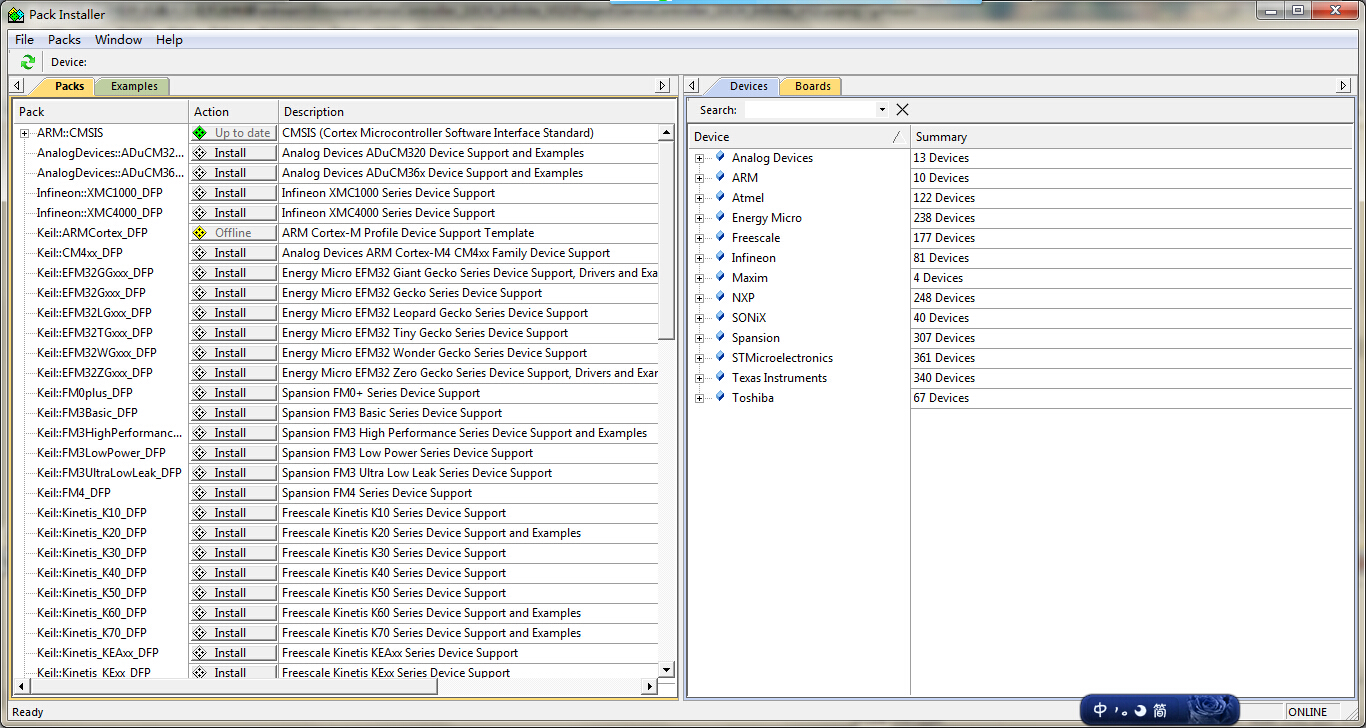
Task: Click the blue chip icon beside Maxim
Action: (720, 277)
